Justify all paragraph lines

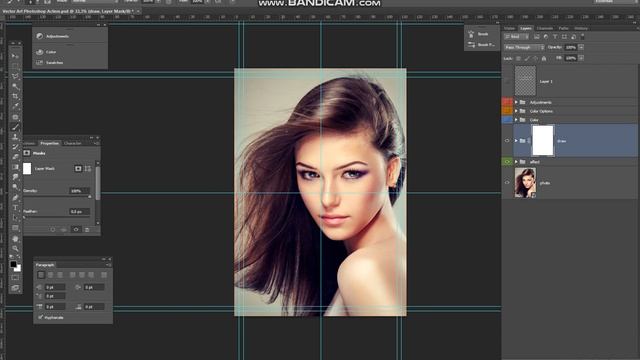[104, 275]
